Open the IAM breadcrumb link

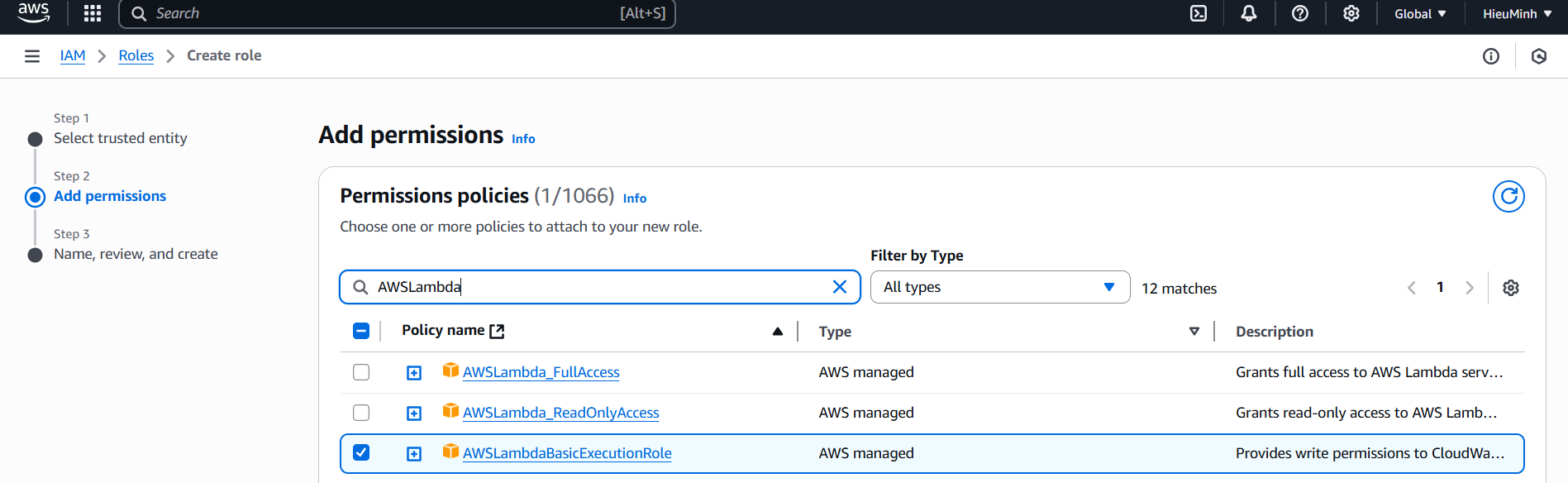point(73,55)
